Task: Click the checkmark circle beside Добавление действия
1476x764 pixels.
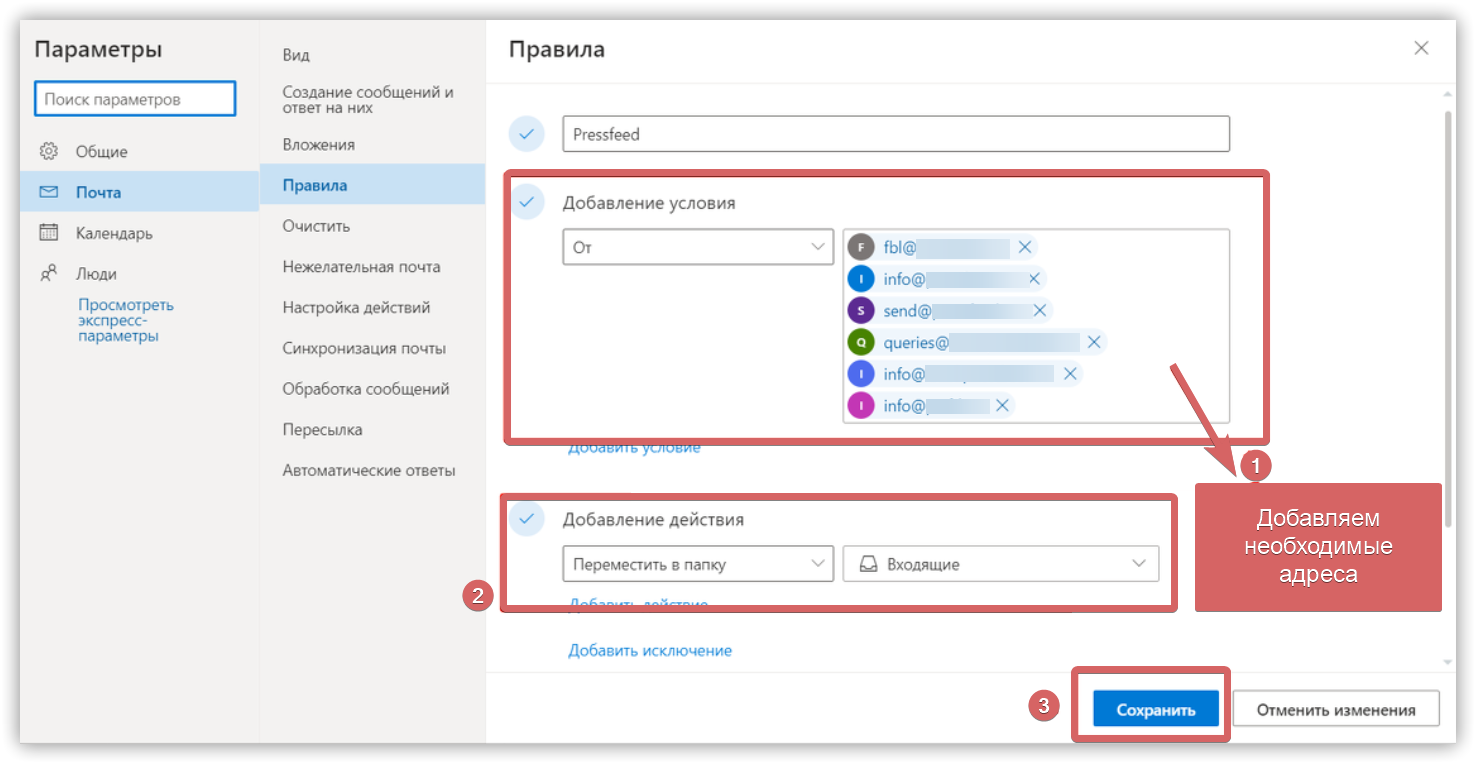Action: [x=527, y=519]
